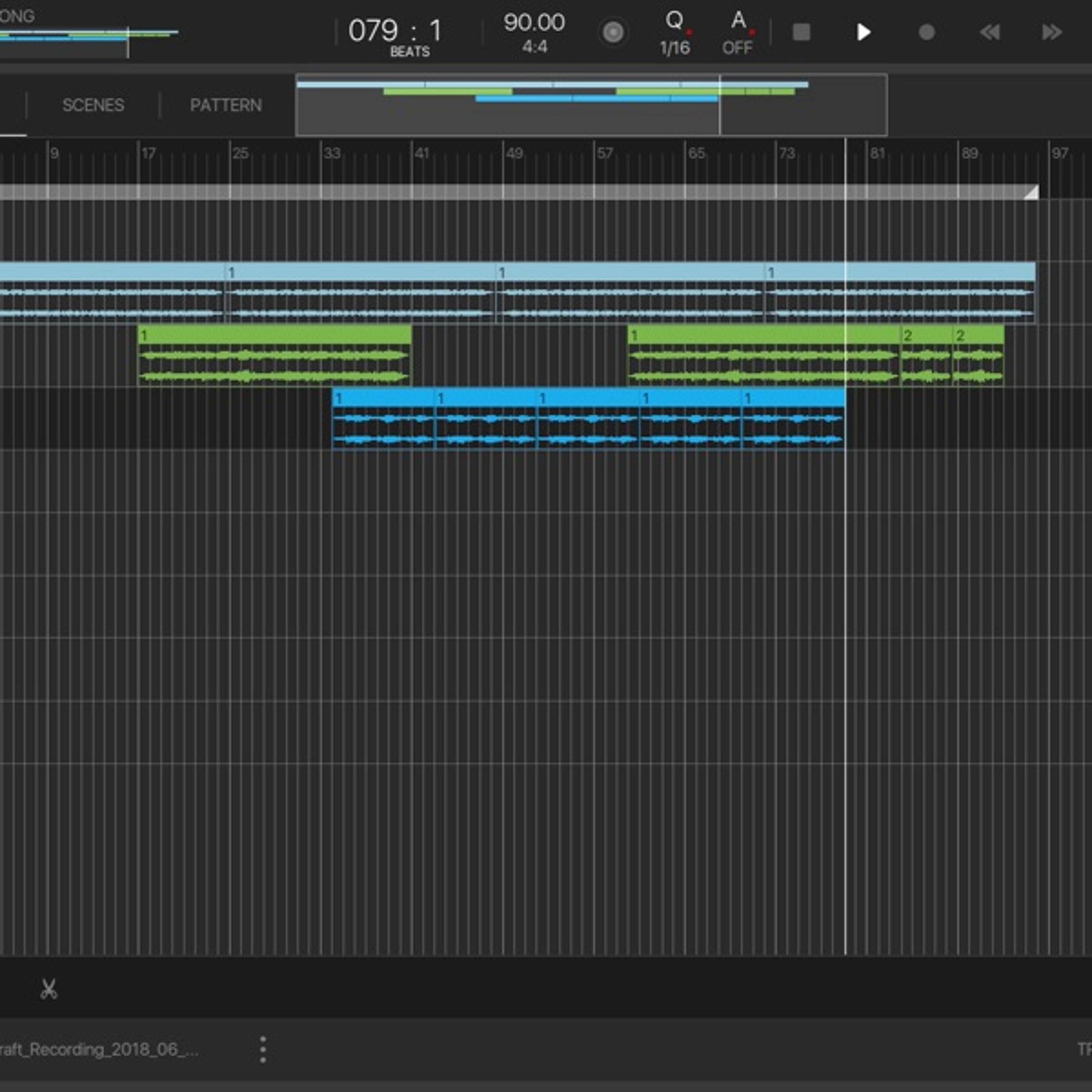Jump to bar 65 on the ruler
Image resolution: width=1092 pixels, height=1092 pixels.
coord(696,153)
